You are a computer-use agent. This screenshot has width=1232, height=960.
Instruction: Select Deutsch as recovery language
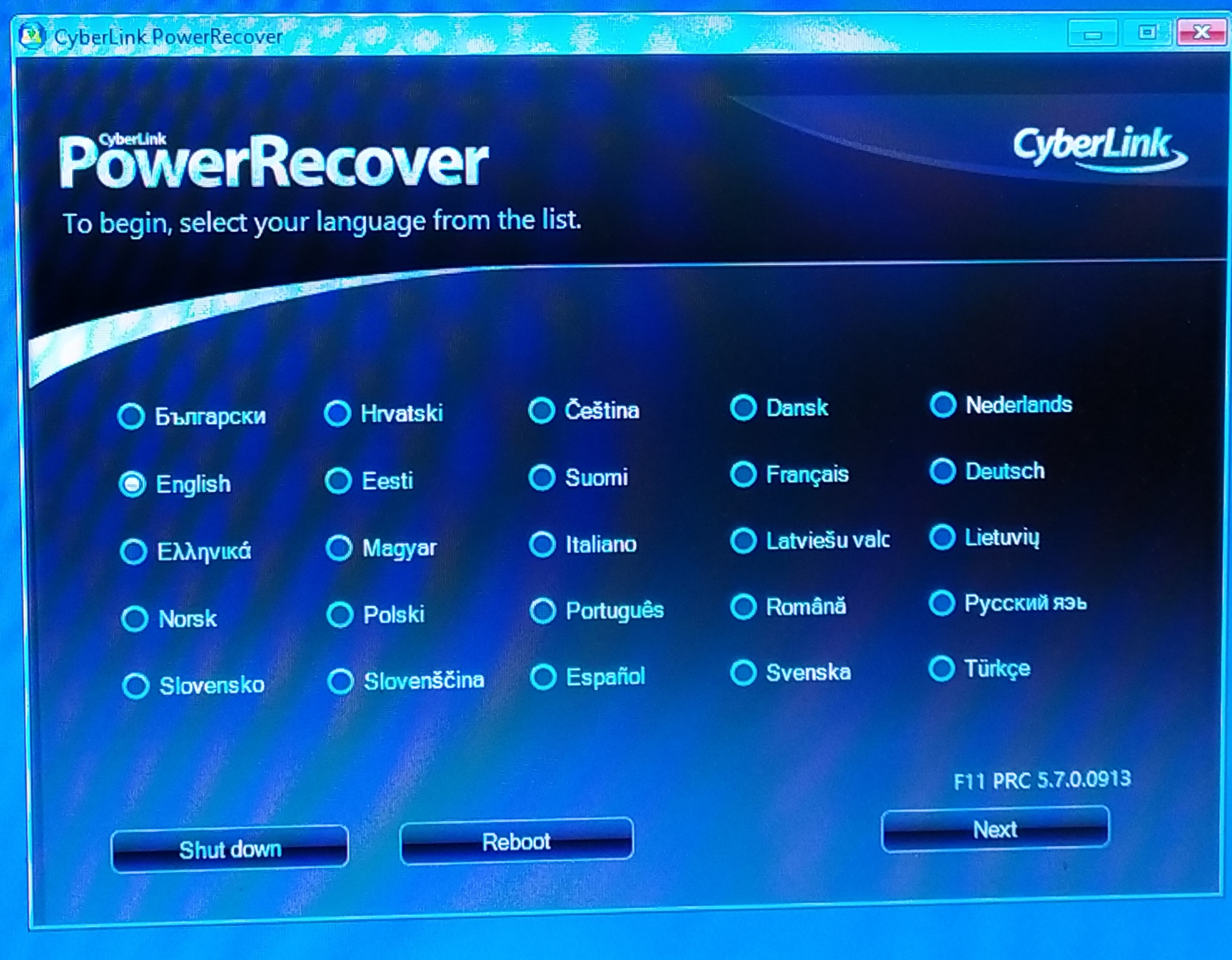(x=942, y=471)
